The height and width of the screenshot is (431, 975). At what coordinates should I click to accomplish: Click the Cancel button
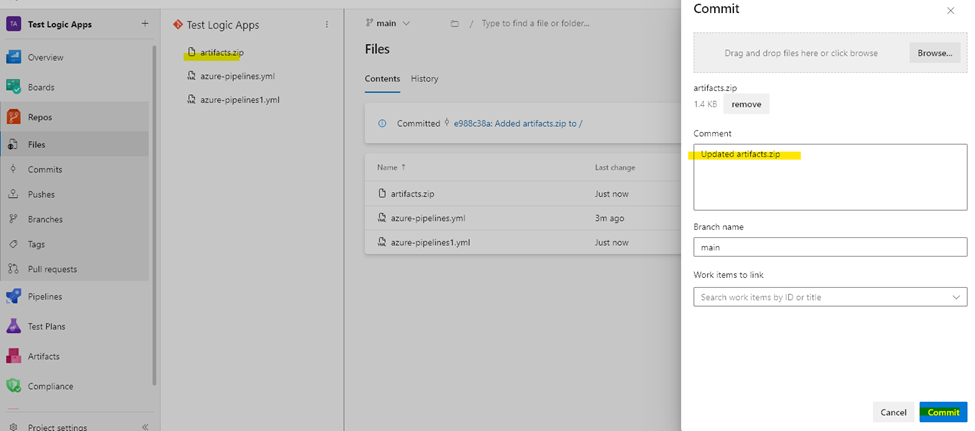[x=893, y=412]
